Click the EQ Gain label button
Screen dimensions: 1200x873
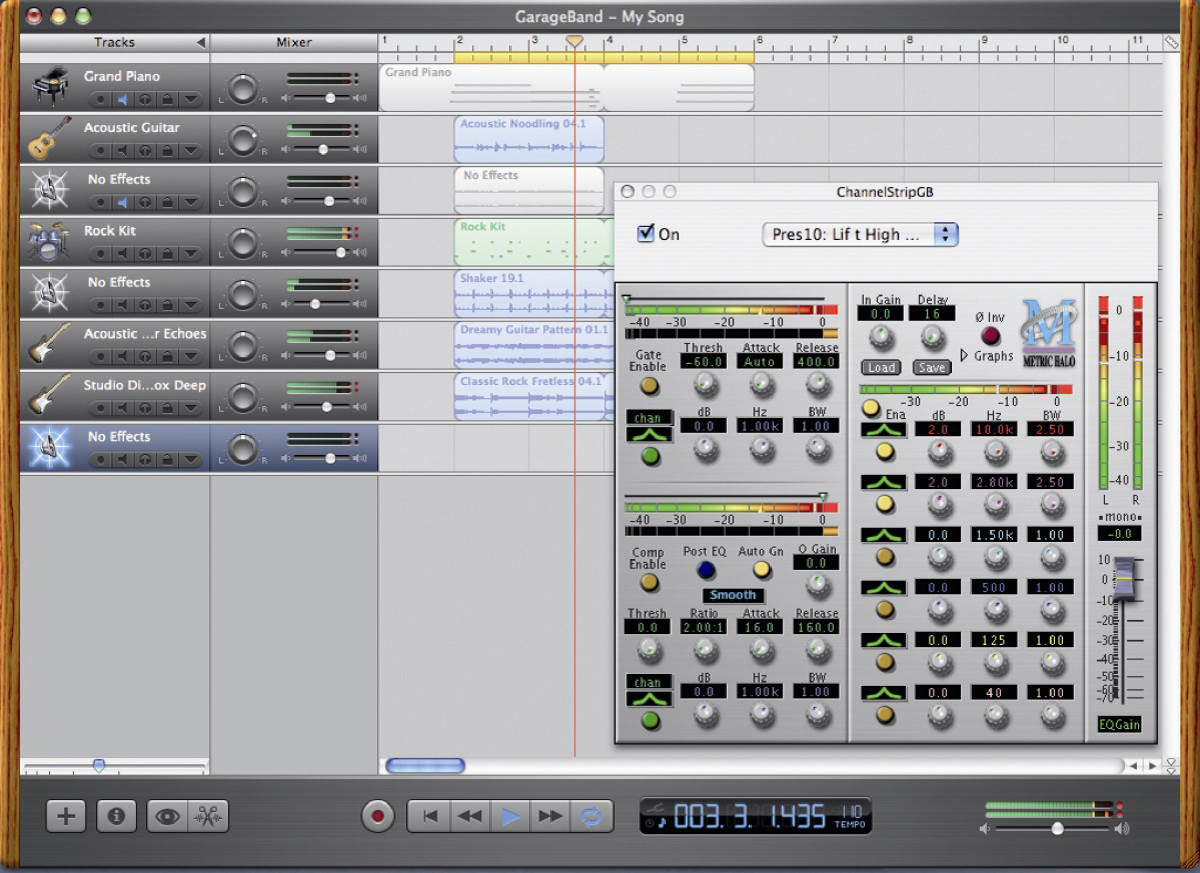click(x=1119, y=725)
